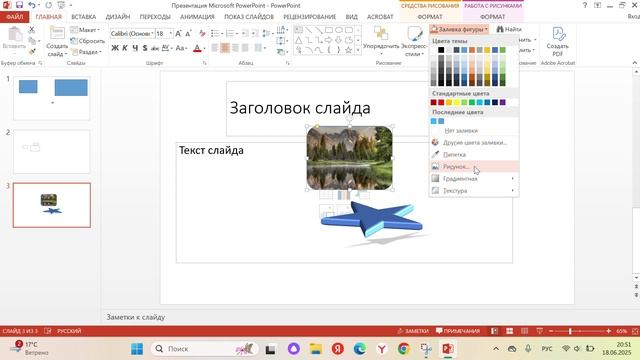Click the Create PDF Acrobat icon
This screenshot has height=360, width=640.
coord(558,41)
